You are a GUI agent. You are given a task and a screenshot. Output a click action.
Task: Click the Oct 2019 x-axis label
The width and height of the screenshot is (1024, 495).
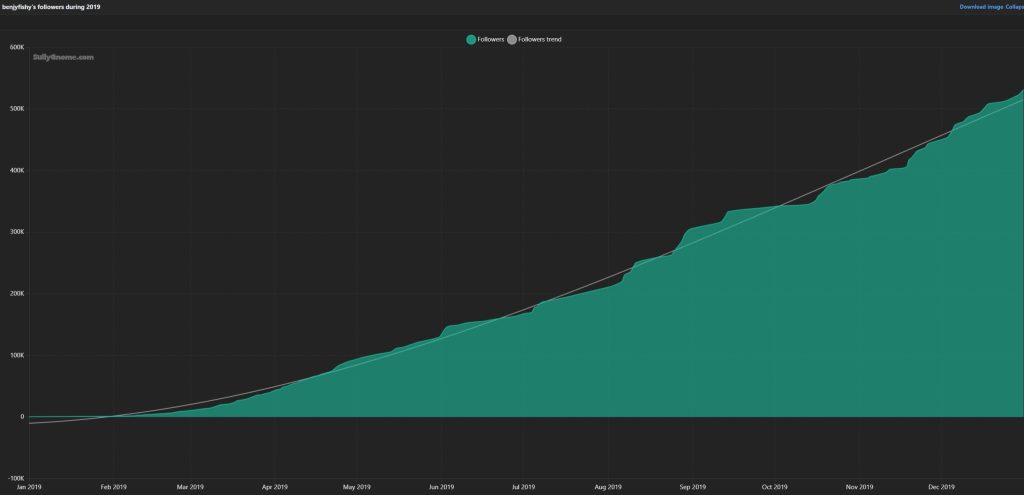[x=775, y=487]
